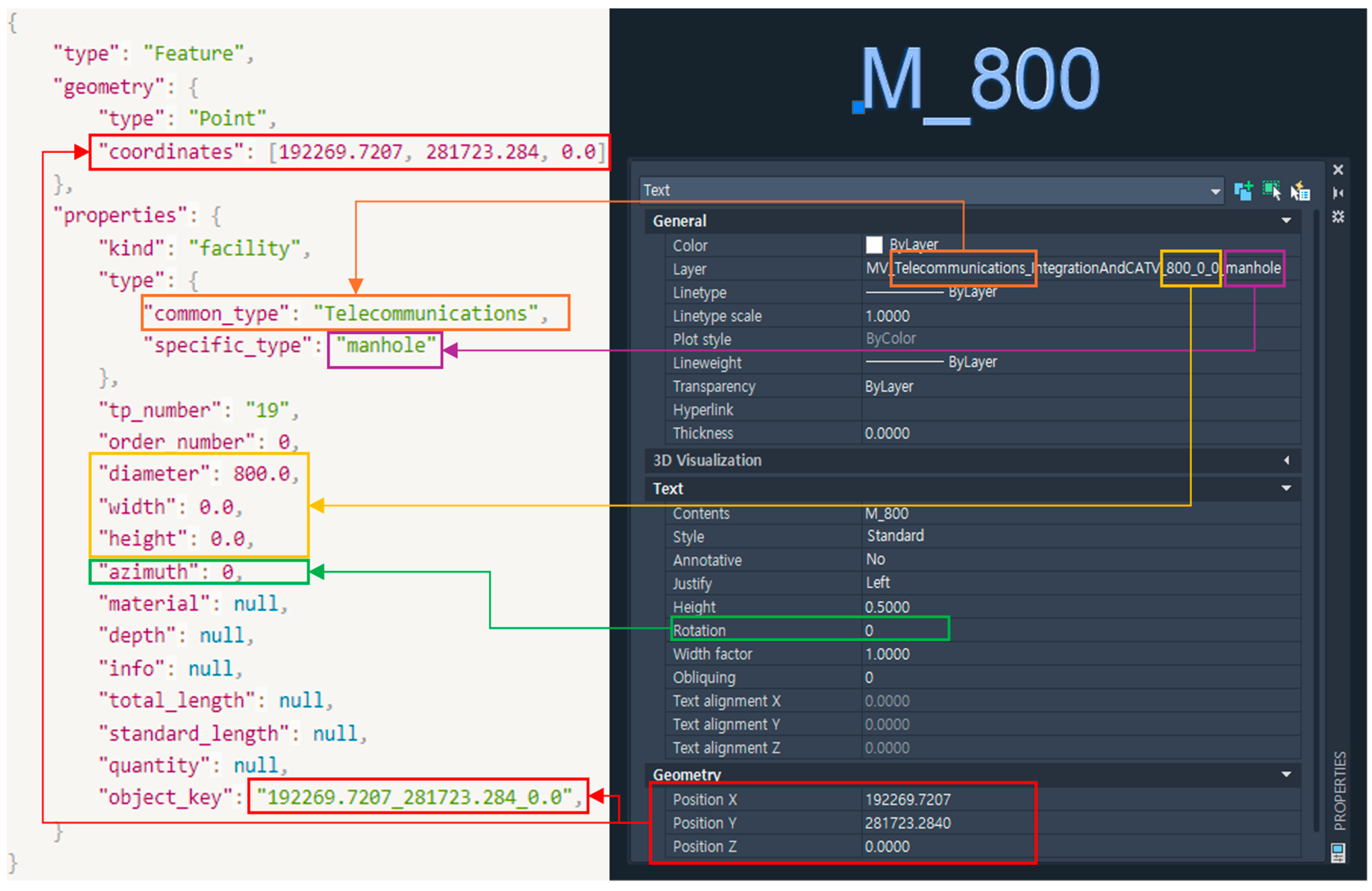Collapse the Text section arrow

1286,488
